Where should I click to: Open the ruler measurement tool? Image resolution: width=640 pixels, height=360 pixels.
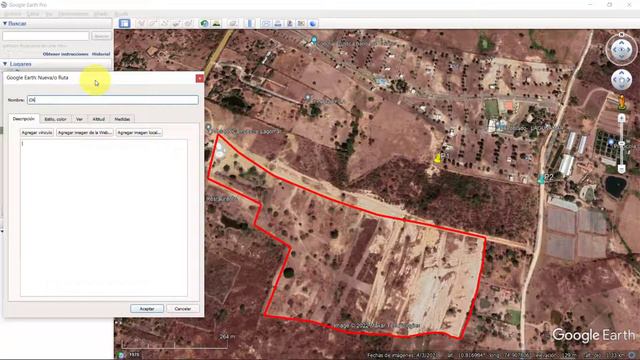pyautogui.click(x=250, y=23)
